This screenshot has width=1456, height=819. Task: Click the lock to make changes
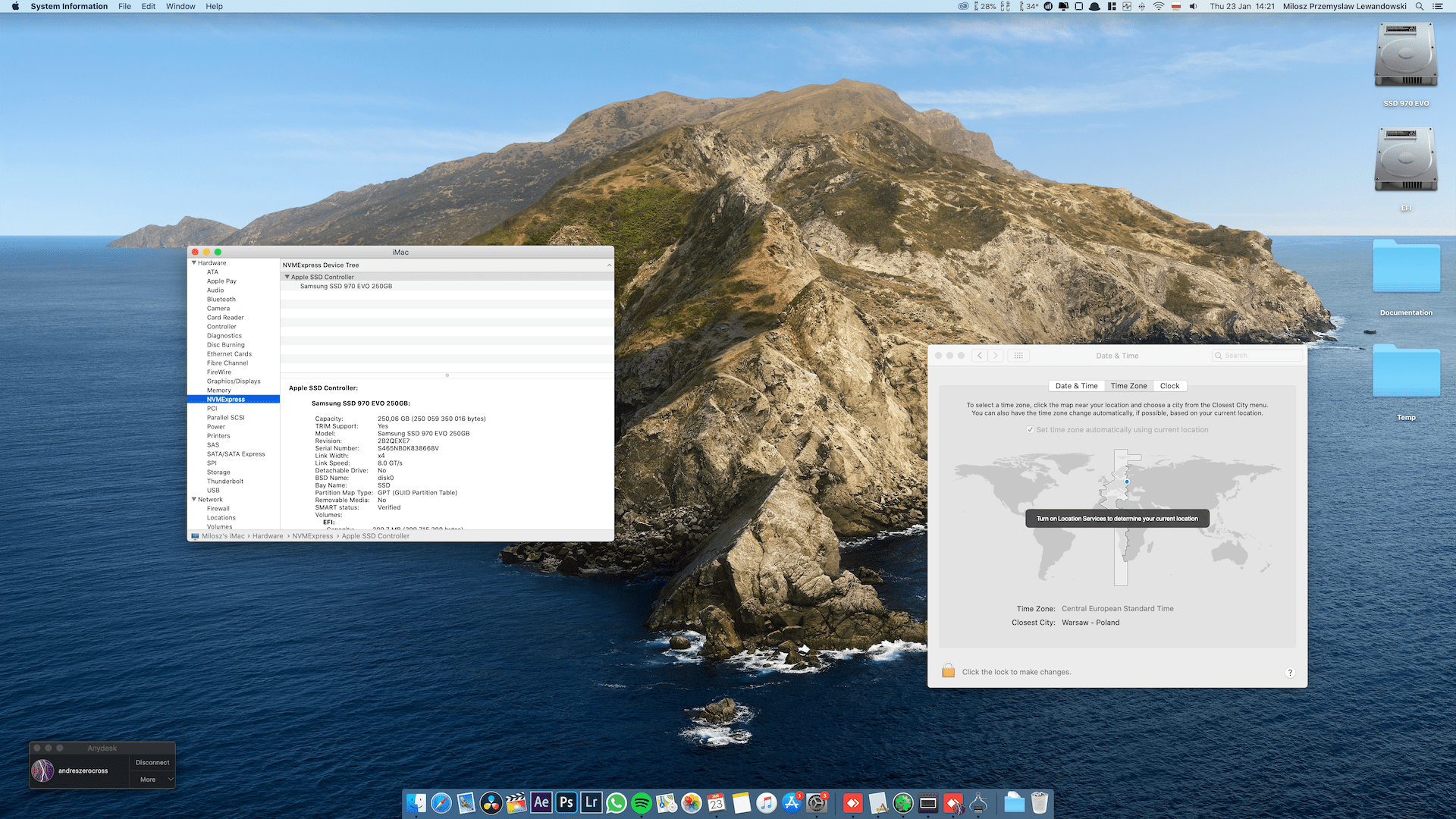tap(948, 671)
